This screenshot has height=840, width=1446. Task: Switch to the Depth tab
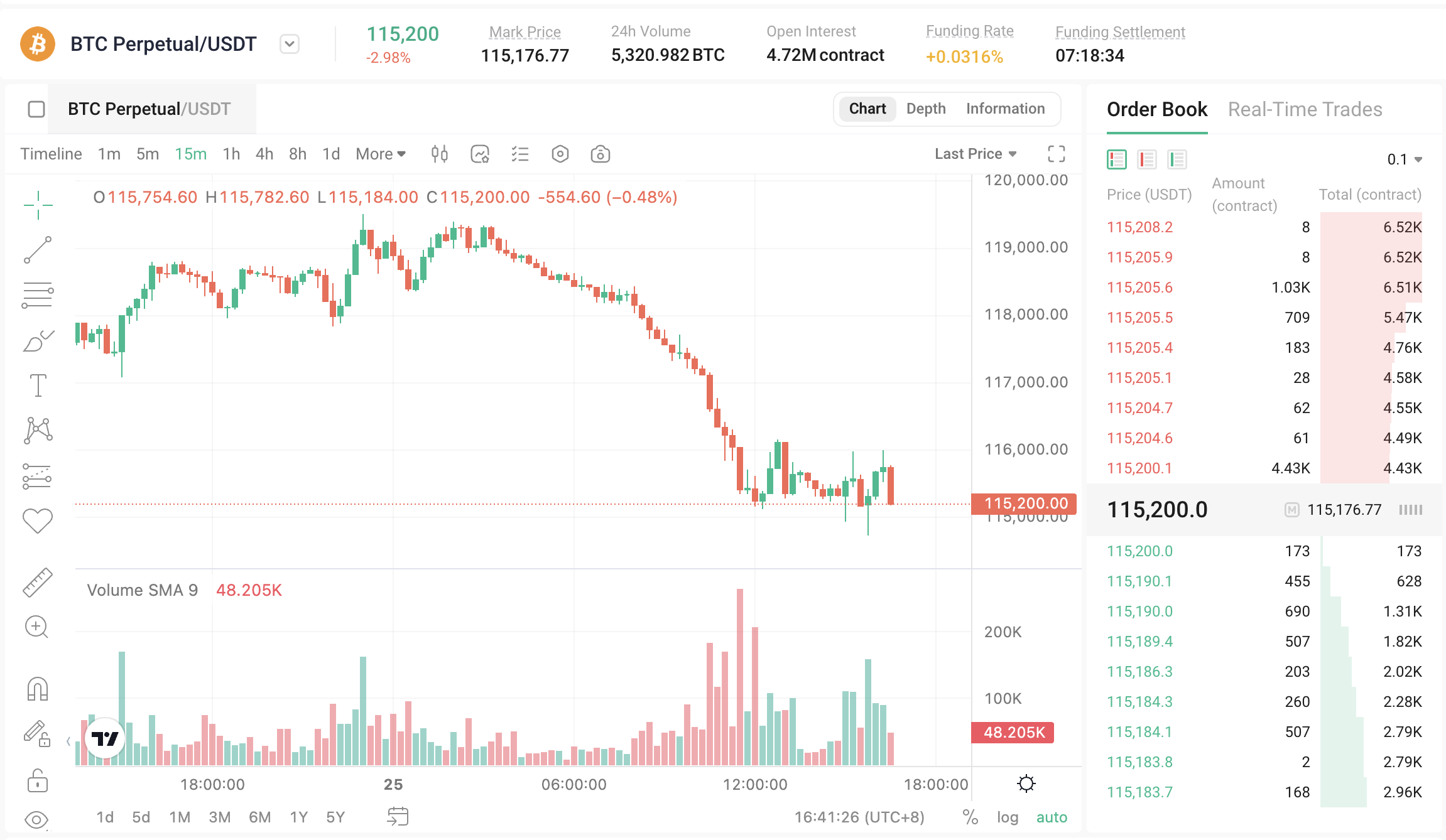click(x=925, y=109)
